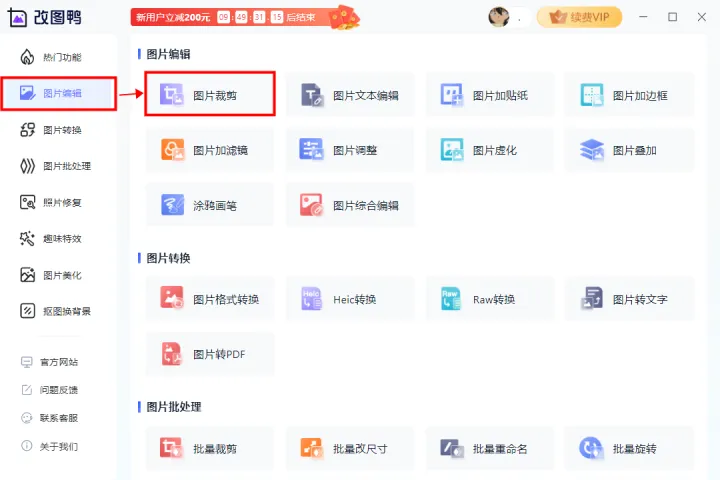The image size is (720, 480).
Task: Select 批量重命名 batch rename icon
Action: 452,448
